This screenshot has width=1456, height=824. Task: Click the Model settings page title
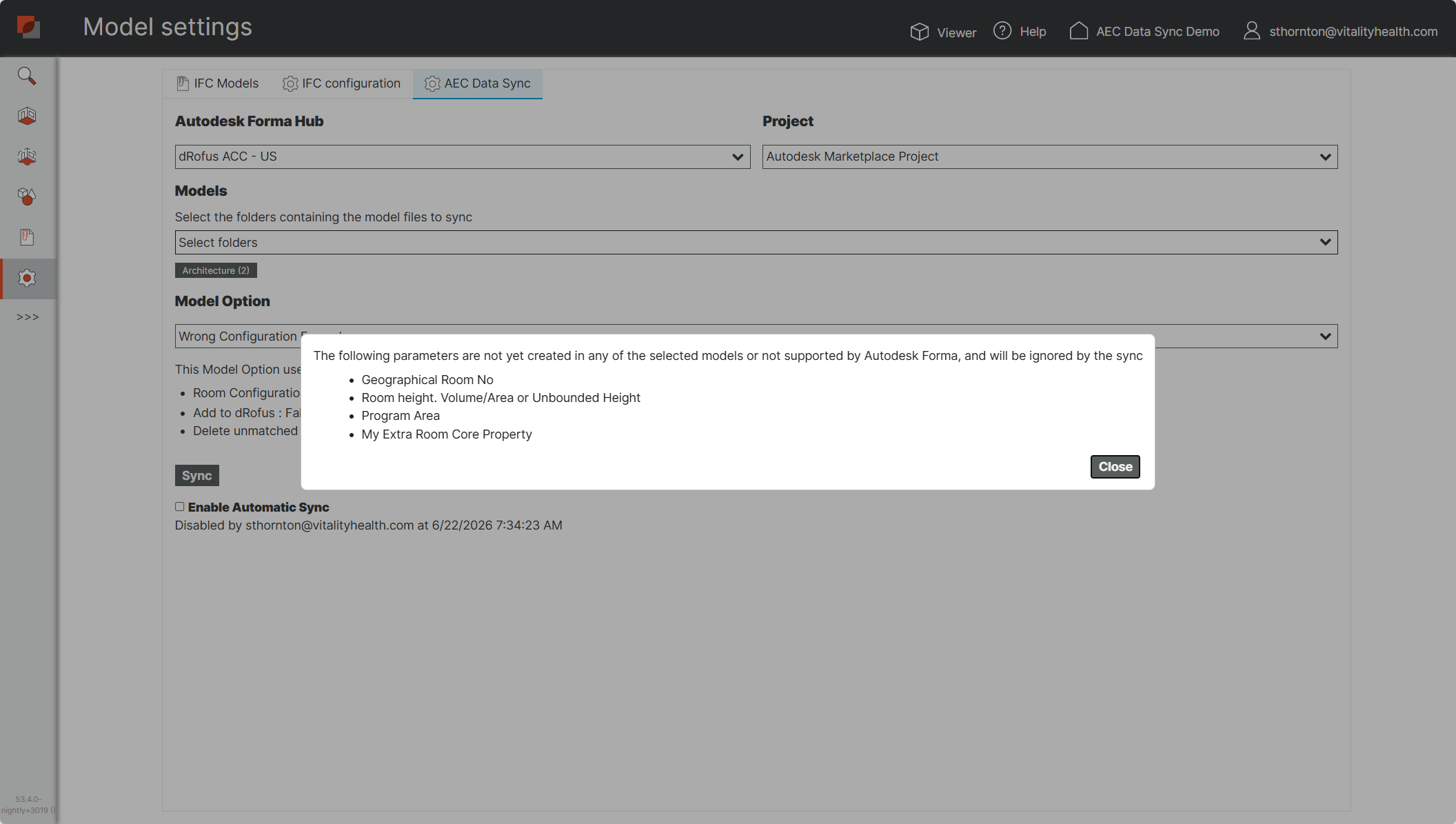tap(168, 28)
